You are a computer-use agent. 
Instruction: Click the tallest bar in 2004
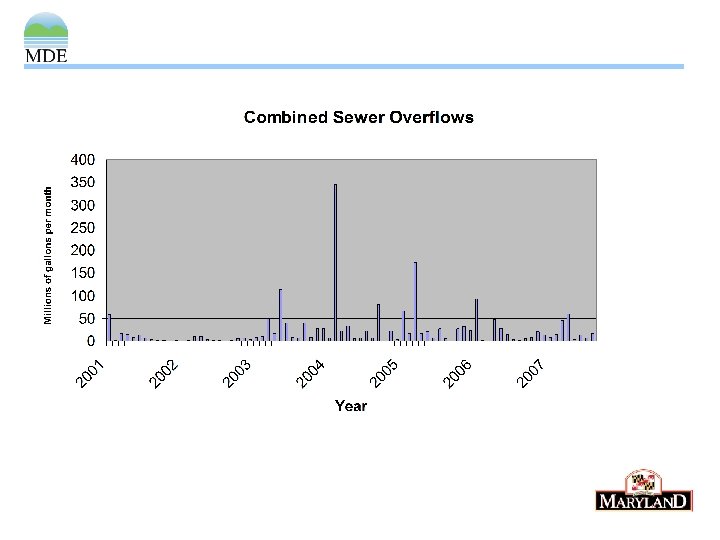click(335, 263)
